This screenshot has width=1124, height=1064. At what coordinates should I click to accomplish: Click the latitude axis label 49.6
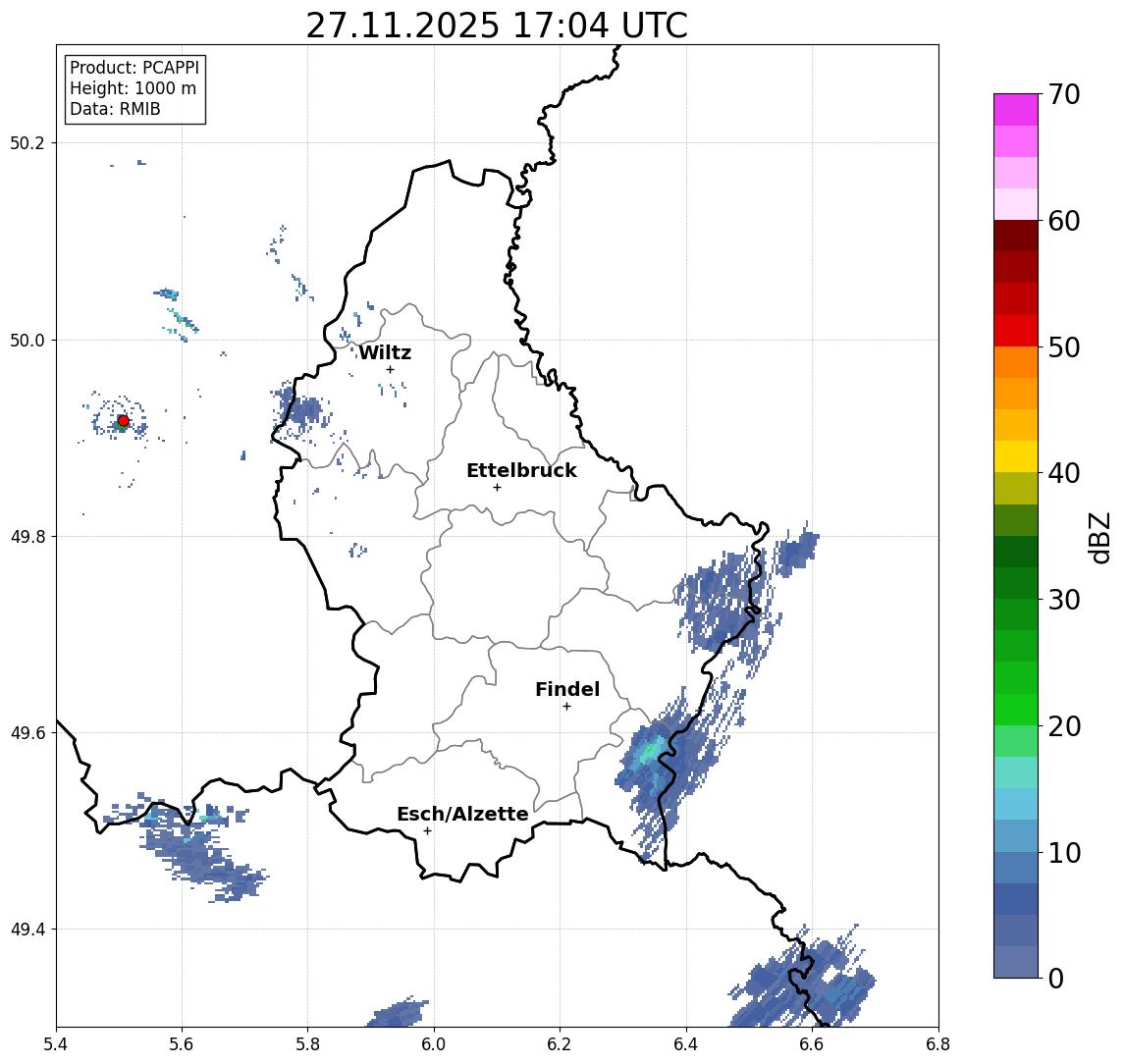tap(27, 733)
